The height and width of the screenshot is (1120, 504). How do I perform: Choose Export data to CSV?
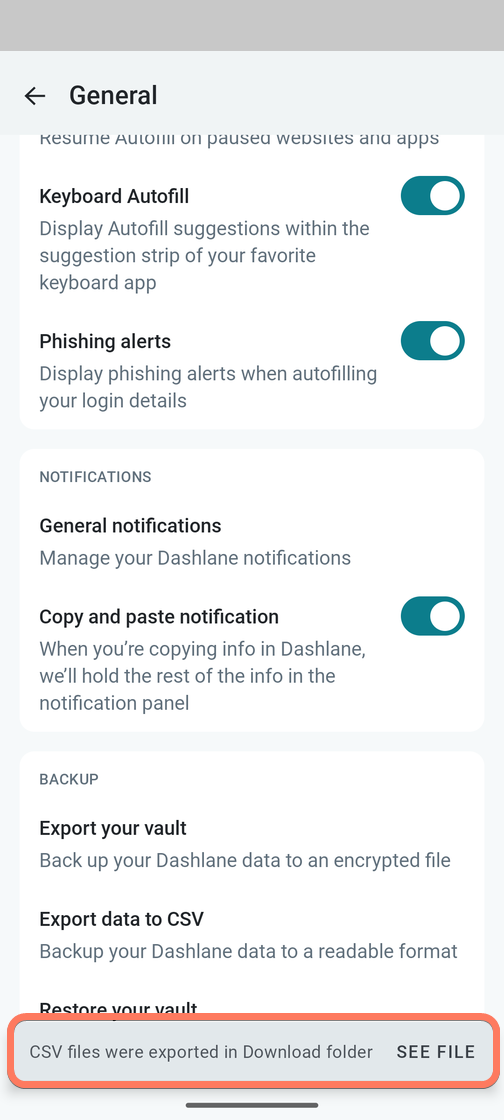pos(252,934)
